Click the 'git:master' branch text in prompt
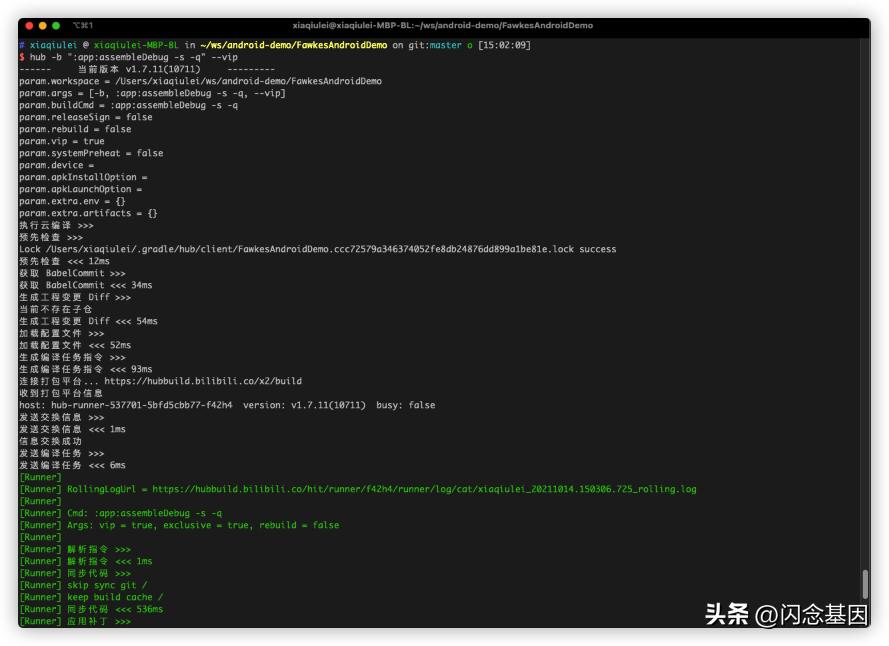This screenshot has height=646, width=889. pos(435,45)
